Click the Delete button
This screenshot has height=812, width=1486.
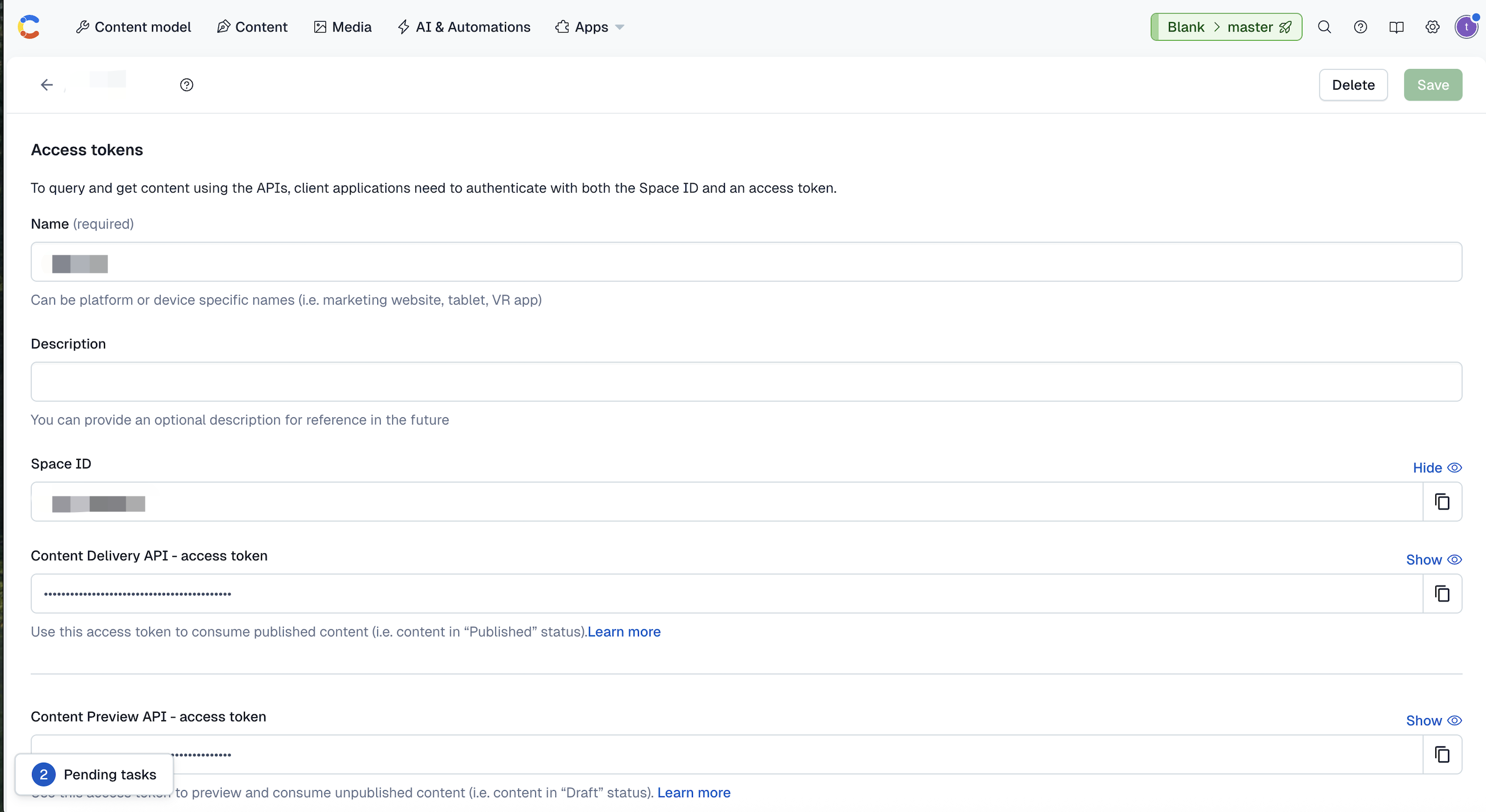tap(1353, 85)
